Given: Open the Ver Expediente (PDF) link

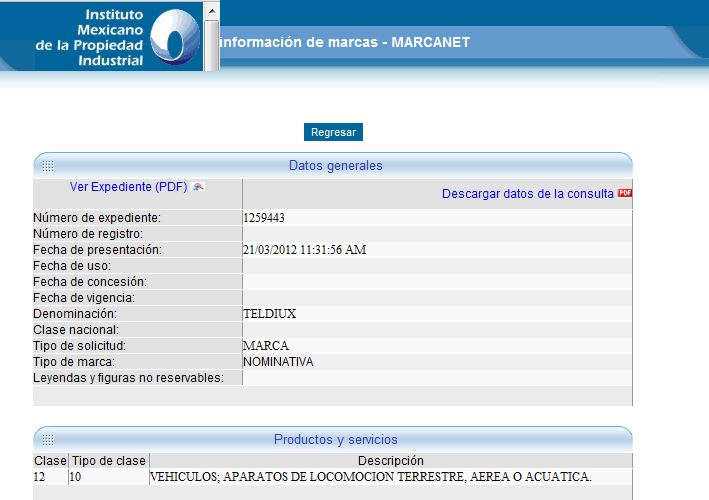Looking at the screenshot, I should click(128, 187).
